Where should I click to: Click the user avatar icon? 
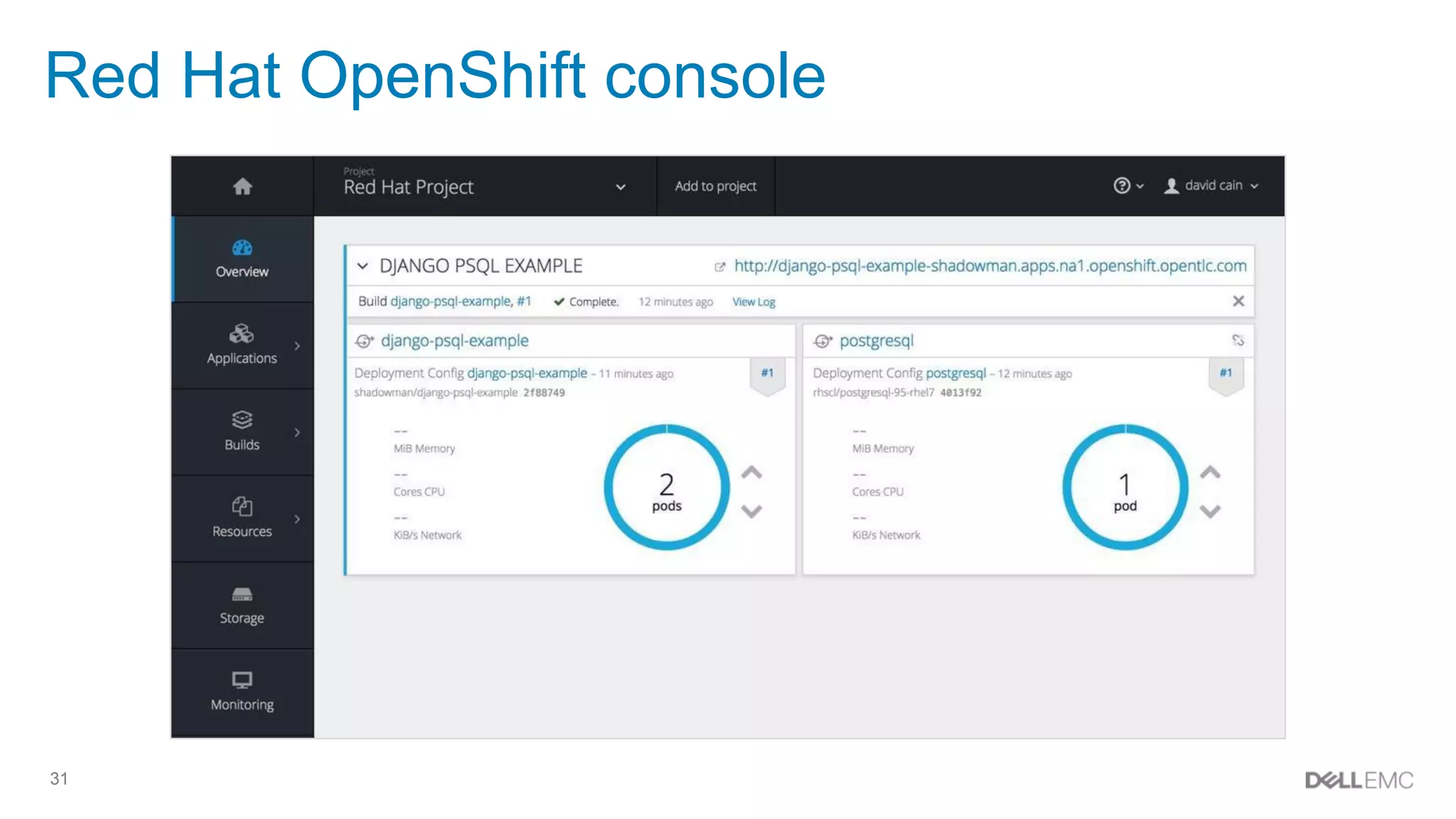(1171, 186)
